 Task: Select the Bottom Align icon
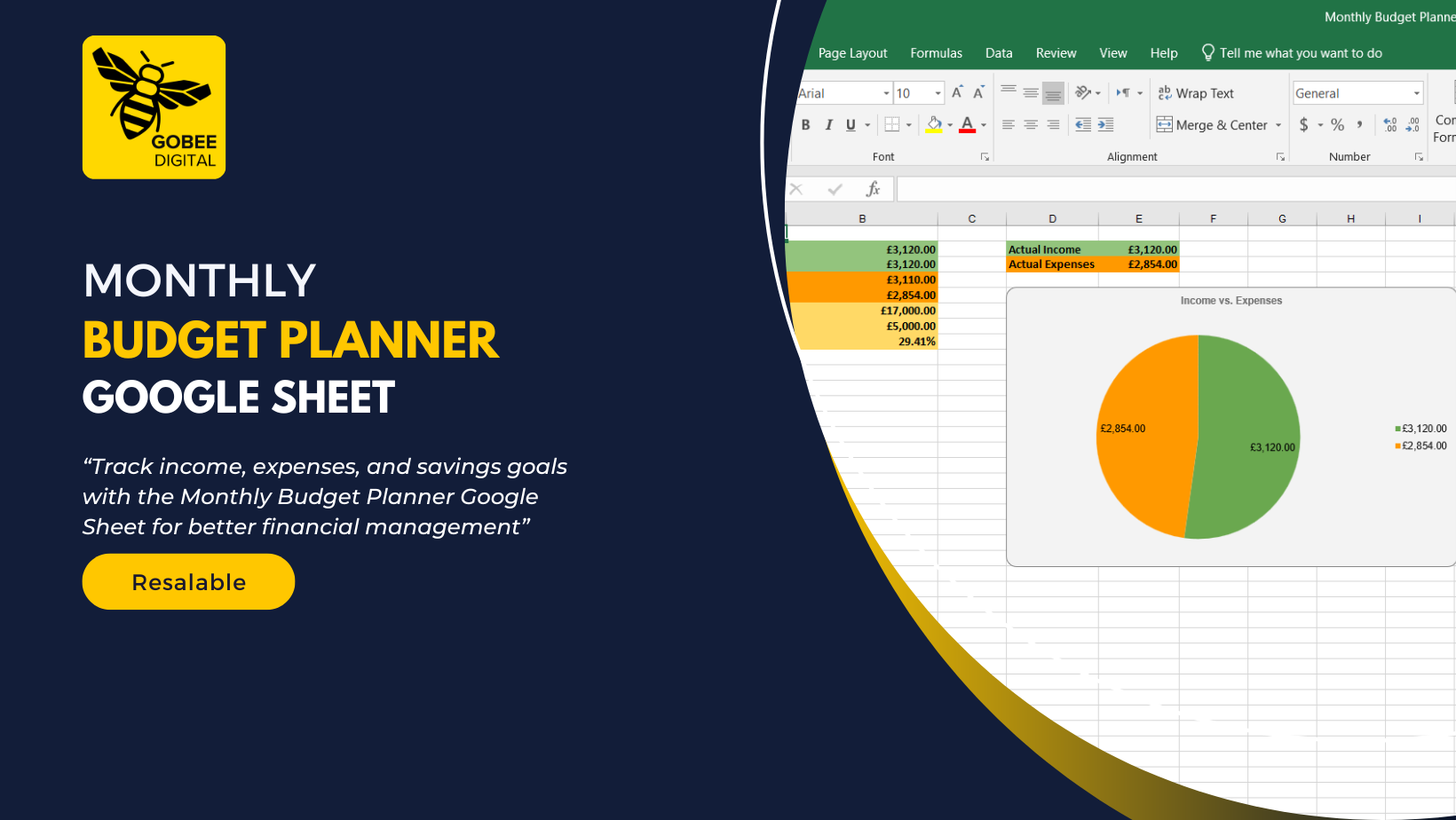point(1053,92)
